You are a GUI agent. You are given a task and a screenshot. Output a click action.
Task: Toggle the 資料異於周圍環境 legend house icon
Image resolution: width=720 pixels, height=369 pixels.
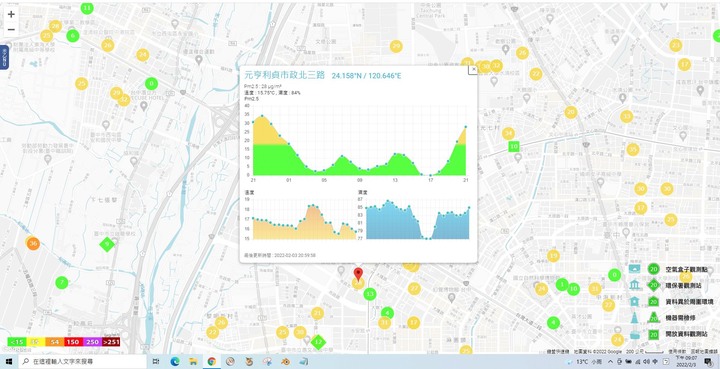653,302
